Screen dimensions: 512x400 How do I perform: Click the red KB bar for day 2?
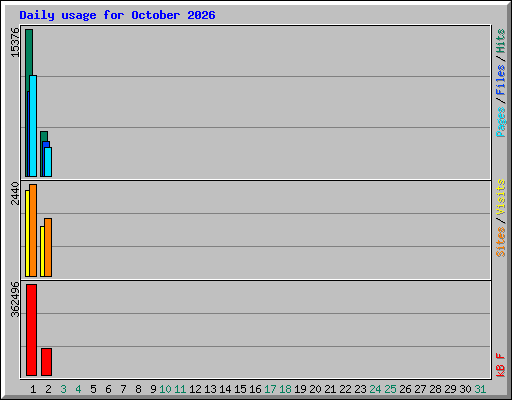[46, 362]
